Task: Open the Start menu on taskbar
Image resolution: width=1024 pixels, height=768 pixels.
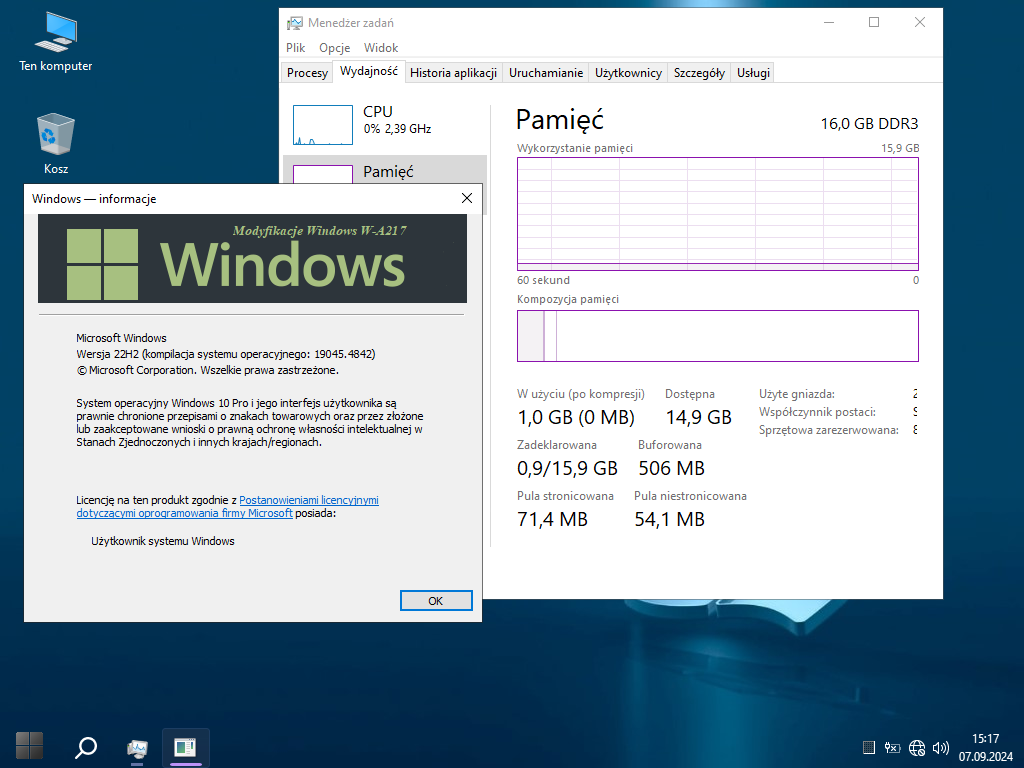Action: point(30,746)
